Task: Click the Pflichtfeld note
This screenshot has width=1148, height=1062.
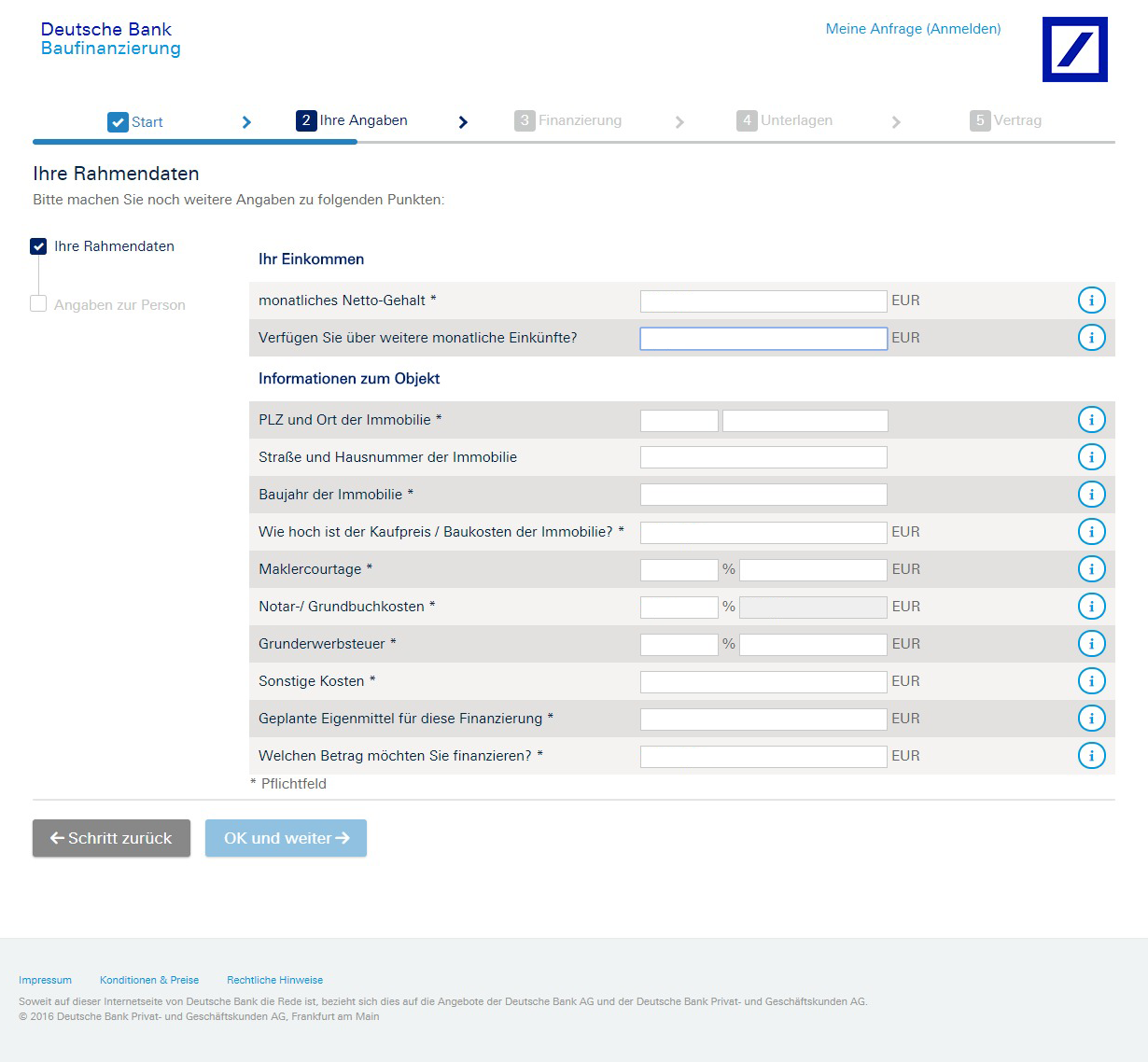Action: tap(288, 784)
